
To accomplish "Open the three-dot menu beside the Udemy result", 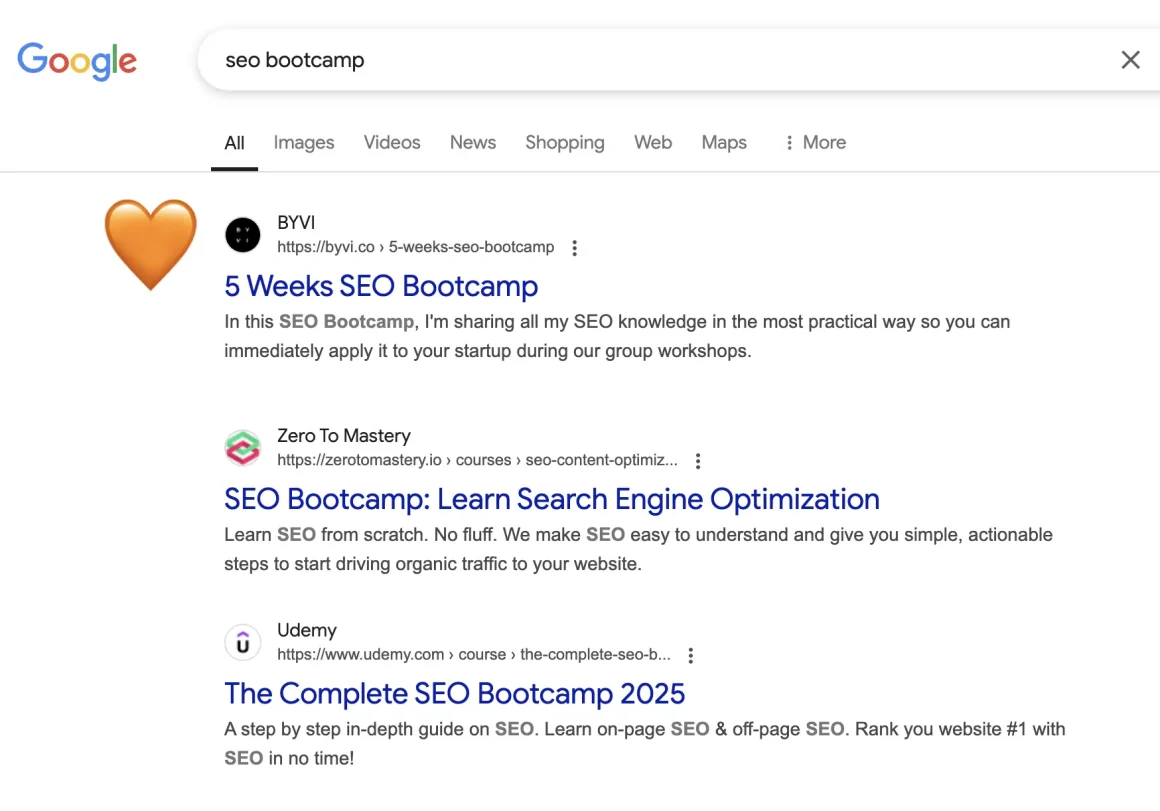I will (691, 655).
